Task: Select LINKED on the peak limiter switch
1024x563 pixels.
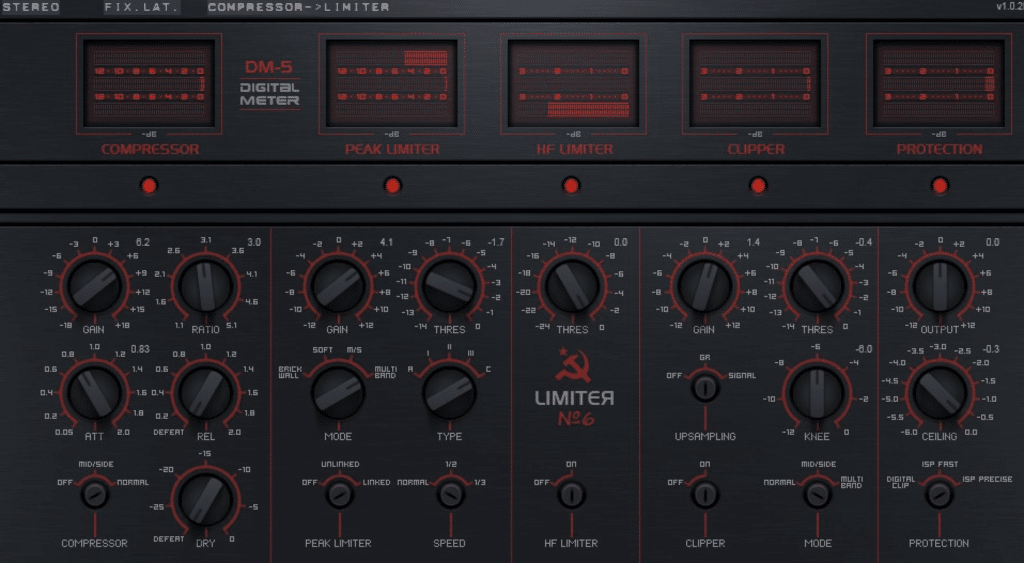Action: click(x=376, y=483)
